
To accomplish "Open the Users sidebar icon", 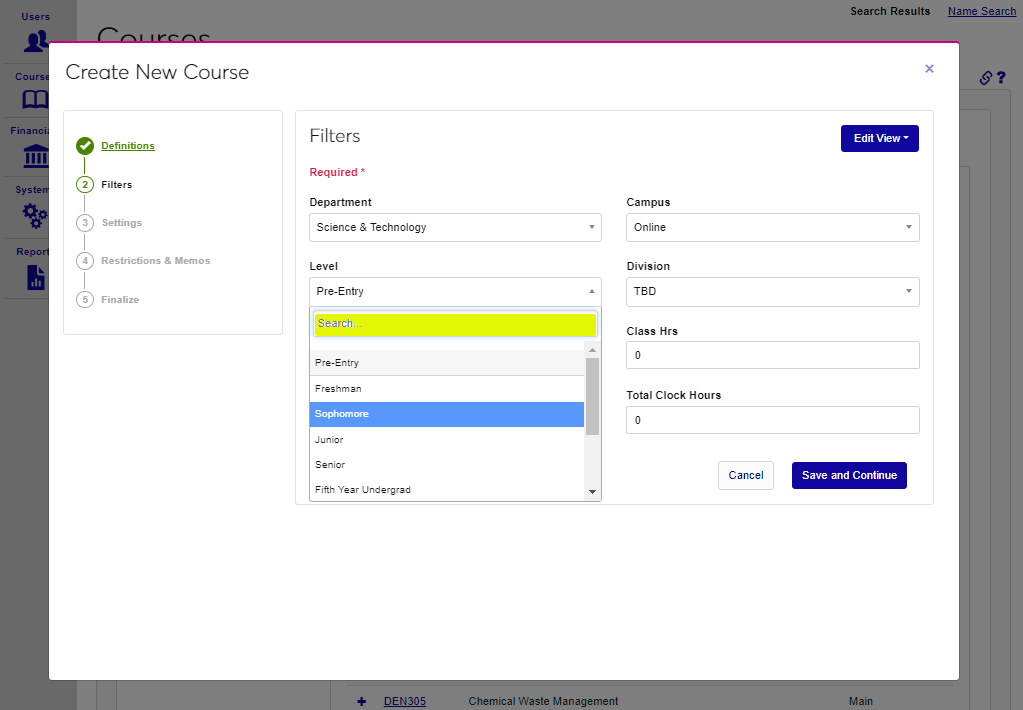I will click(x=36, y=41).
